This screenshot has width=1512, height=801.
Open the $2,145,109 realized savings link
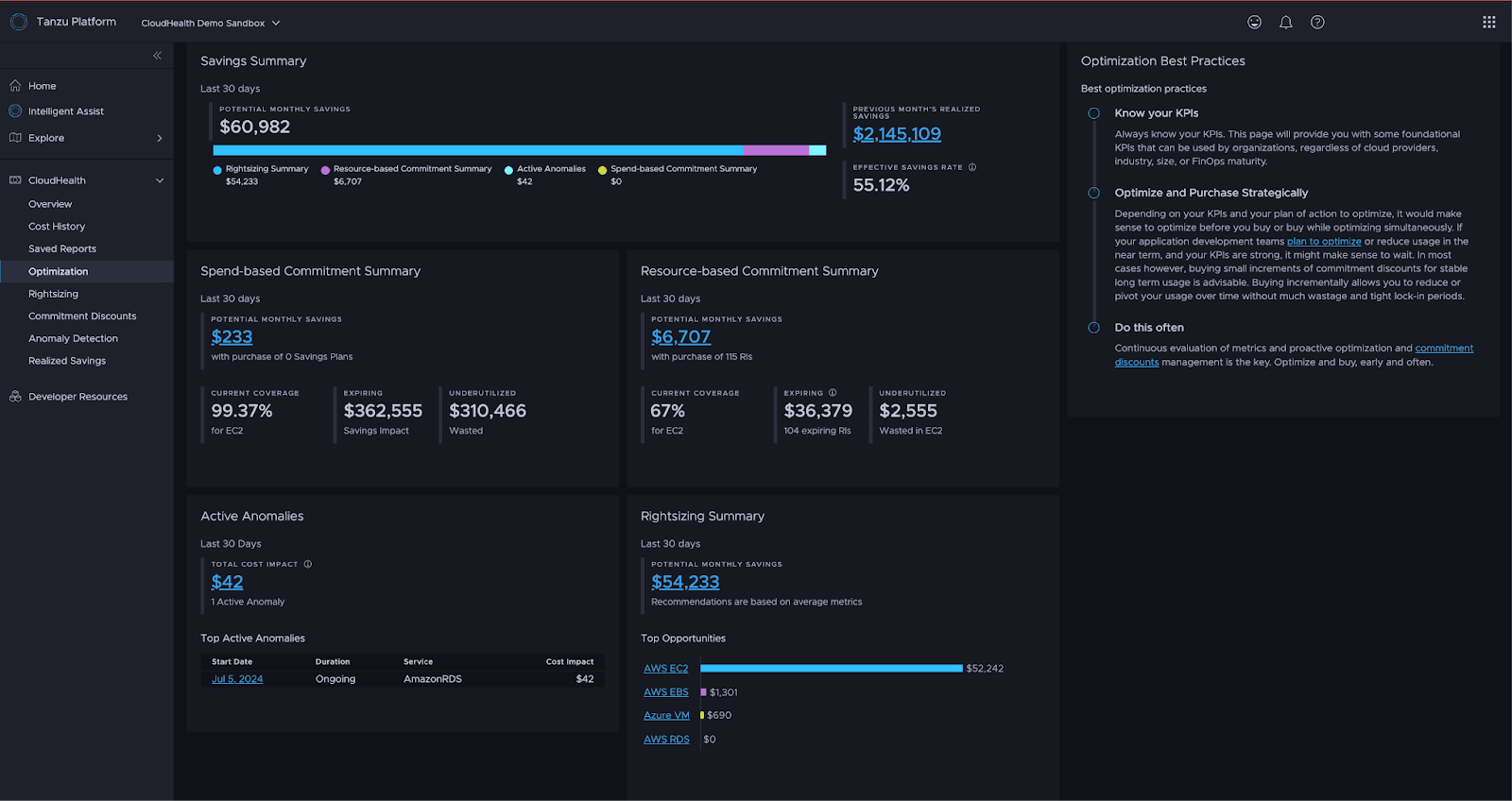(896, 134)
